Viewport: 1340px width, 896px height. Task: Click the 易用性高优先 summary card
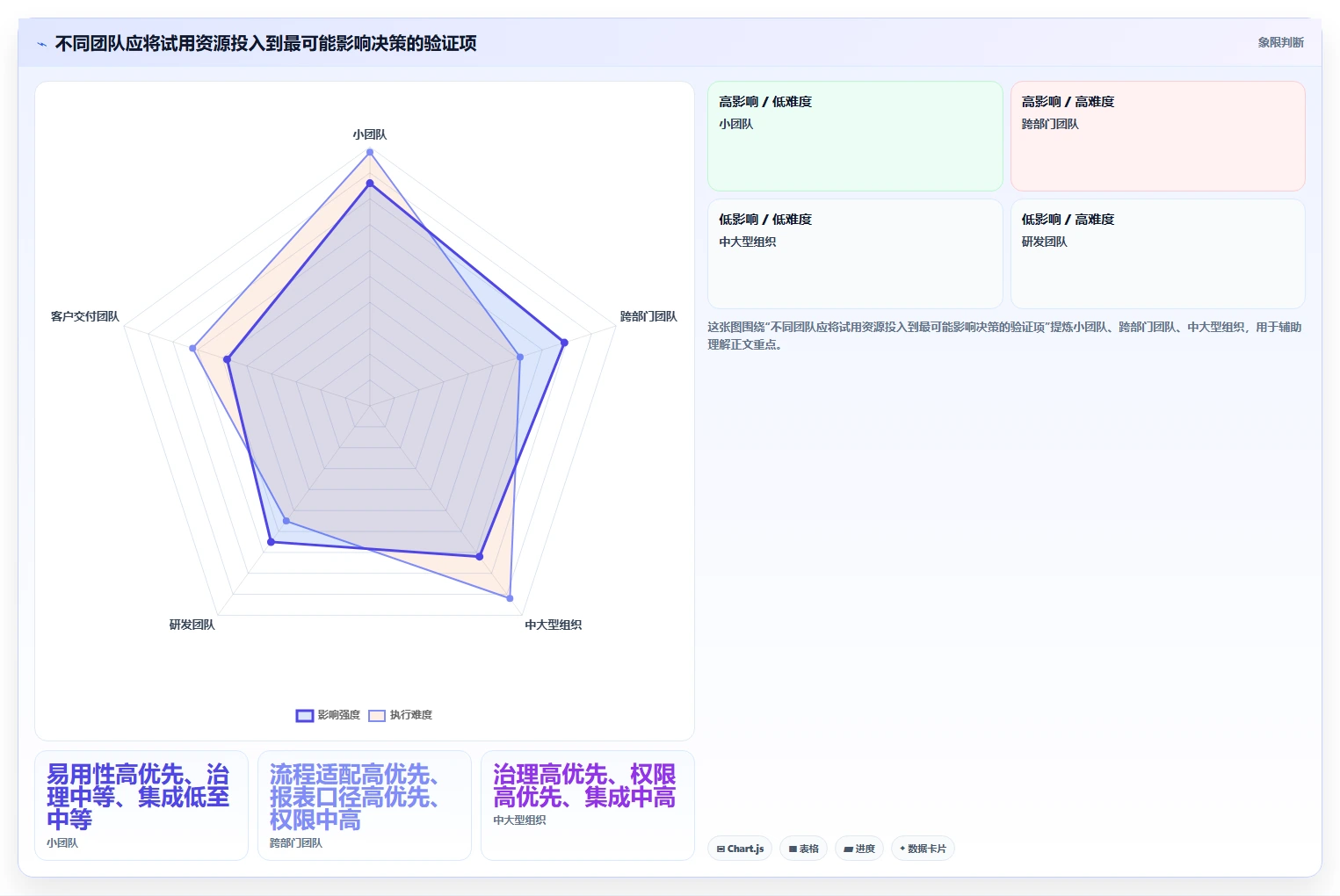point(141,806)
